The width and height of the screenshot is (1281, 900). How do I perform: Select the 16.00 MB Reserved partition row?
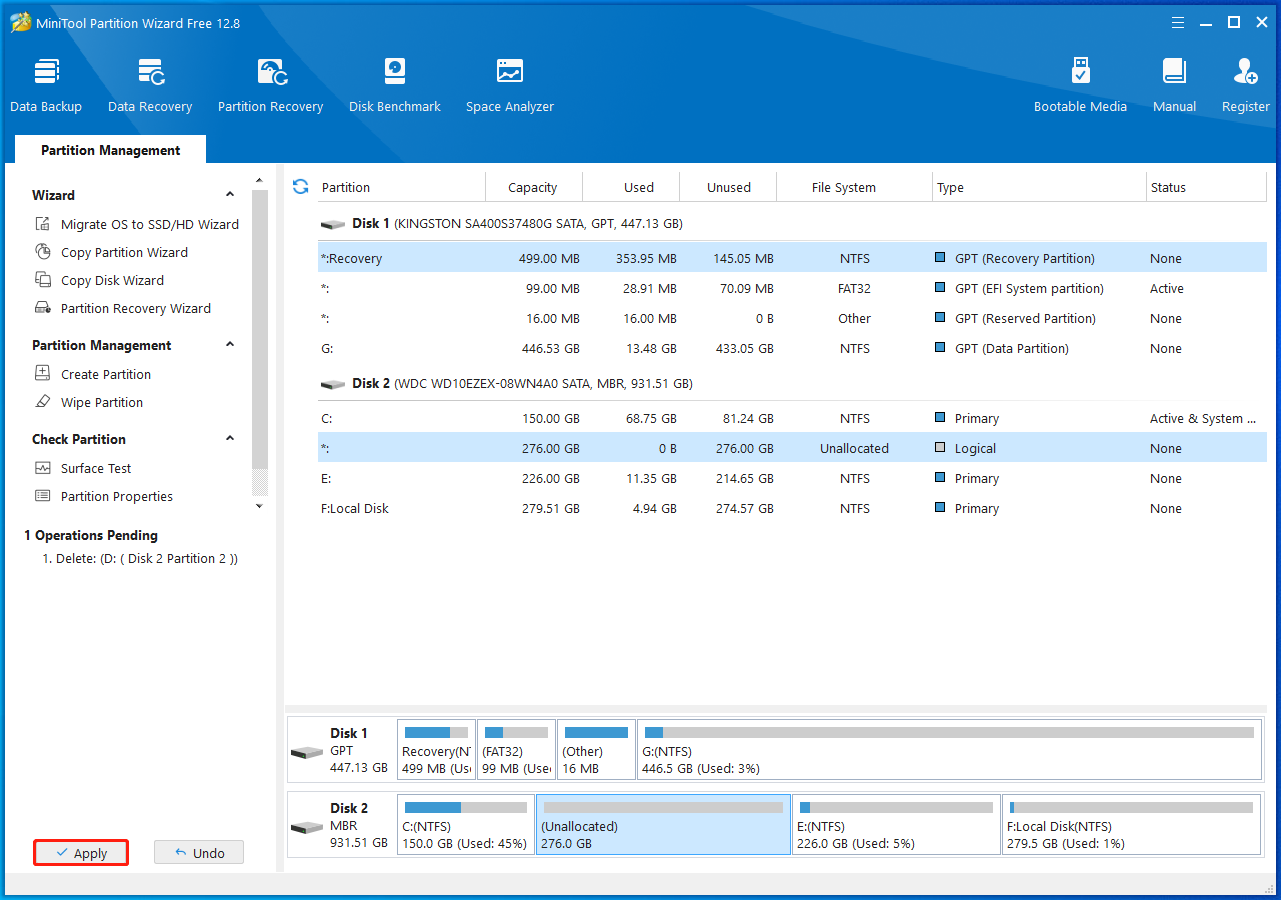click(x=792, y=318)
